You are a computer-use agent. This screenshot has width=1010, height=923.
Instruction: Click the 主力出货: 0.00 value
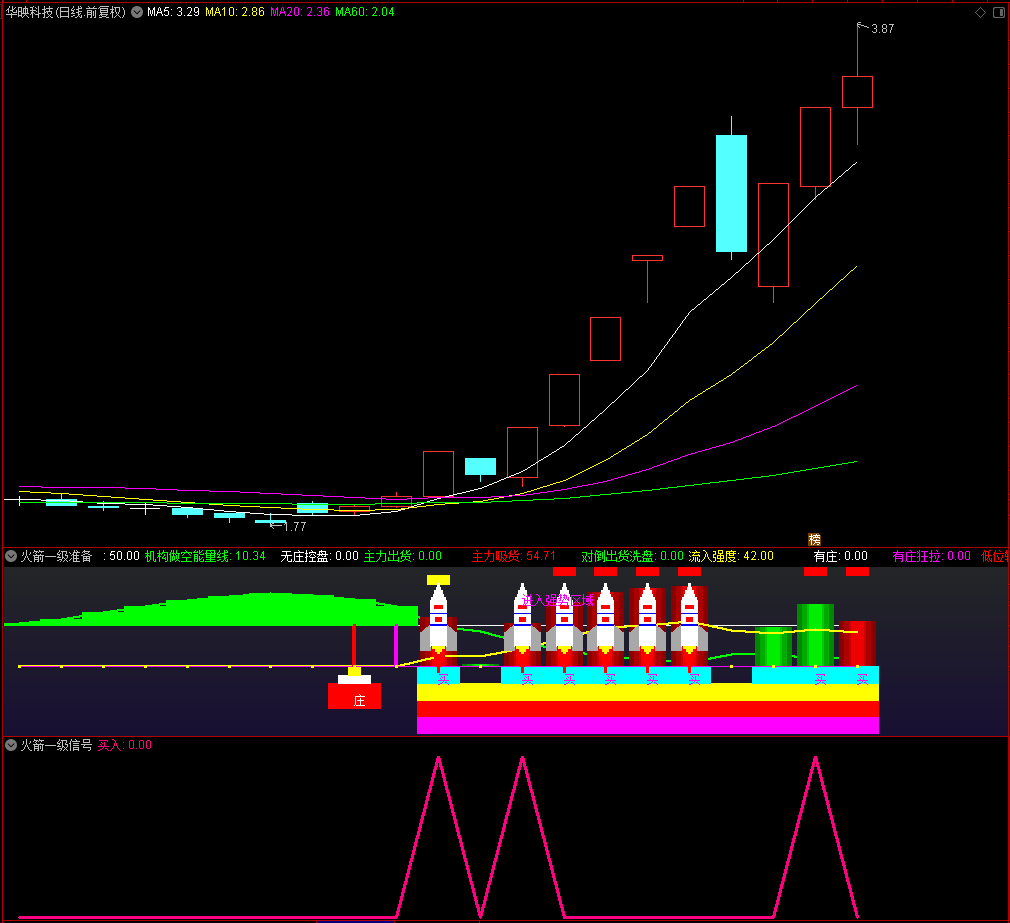coord(403,556)
